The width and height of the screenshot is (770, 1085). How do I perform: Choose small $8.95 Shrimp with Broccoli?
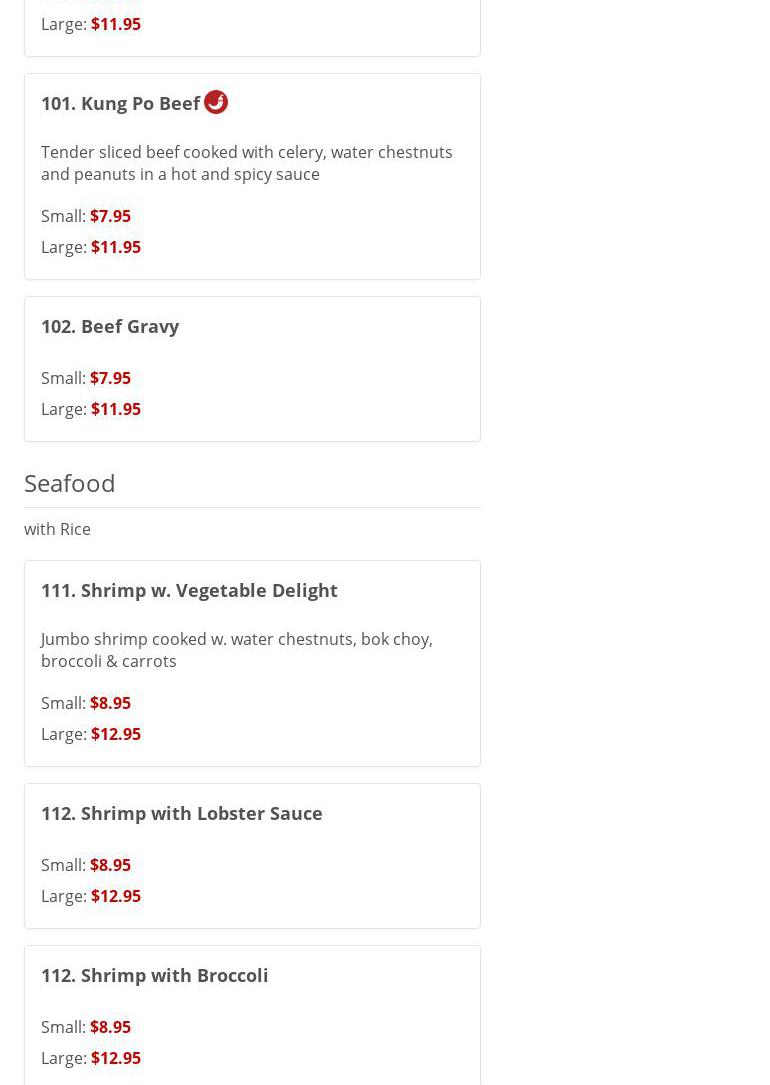point(110,1027)
